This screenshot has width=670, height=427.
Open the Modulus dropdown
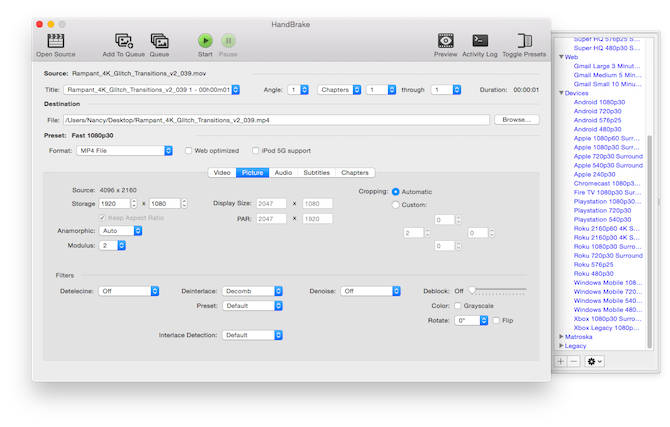(112, 245)
